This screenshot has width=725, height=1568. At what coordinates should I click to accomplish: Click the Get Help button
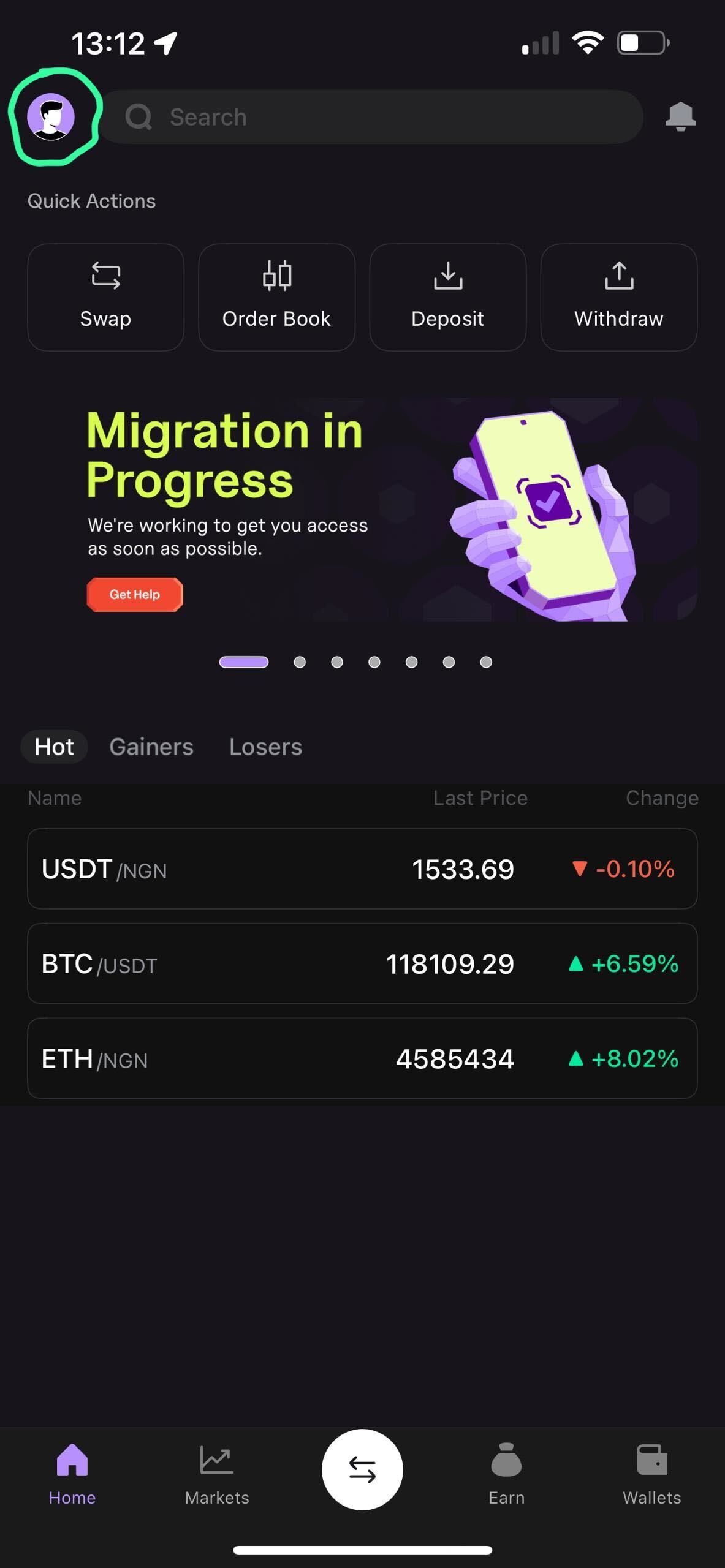tap(135, 594)
